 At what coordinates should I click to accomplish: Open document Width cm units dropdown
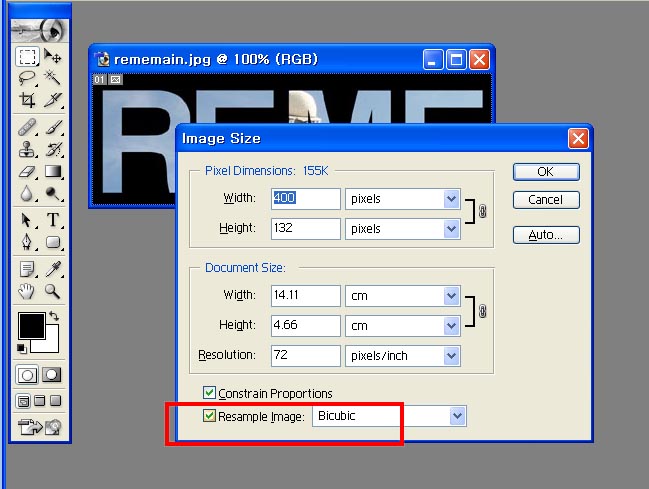(x=451, y=296)
